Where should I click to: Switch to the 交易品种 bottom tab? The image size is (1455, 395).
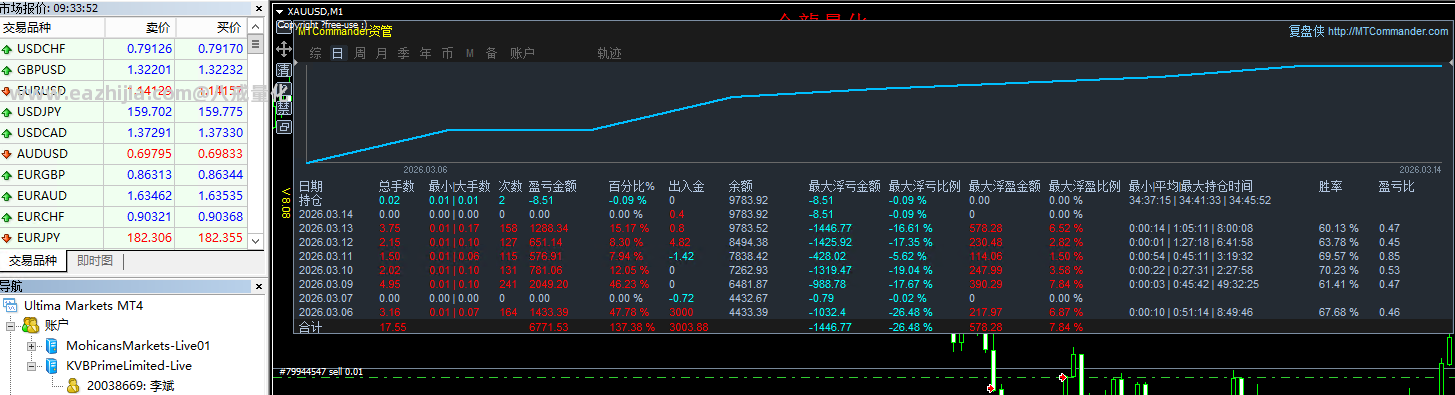tap(33, 261)
